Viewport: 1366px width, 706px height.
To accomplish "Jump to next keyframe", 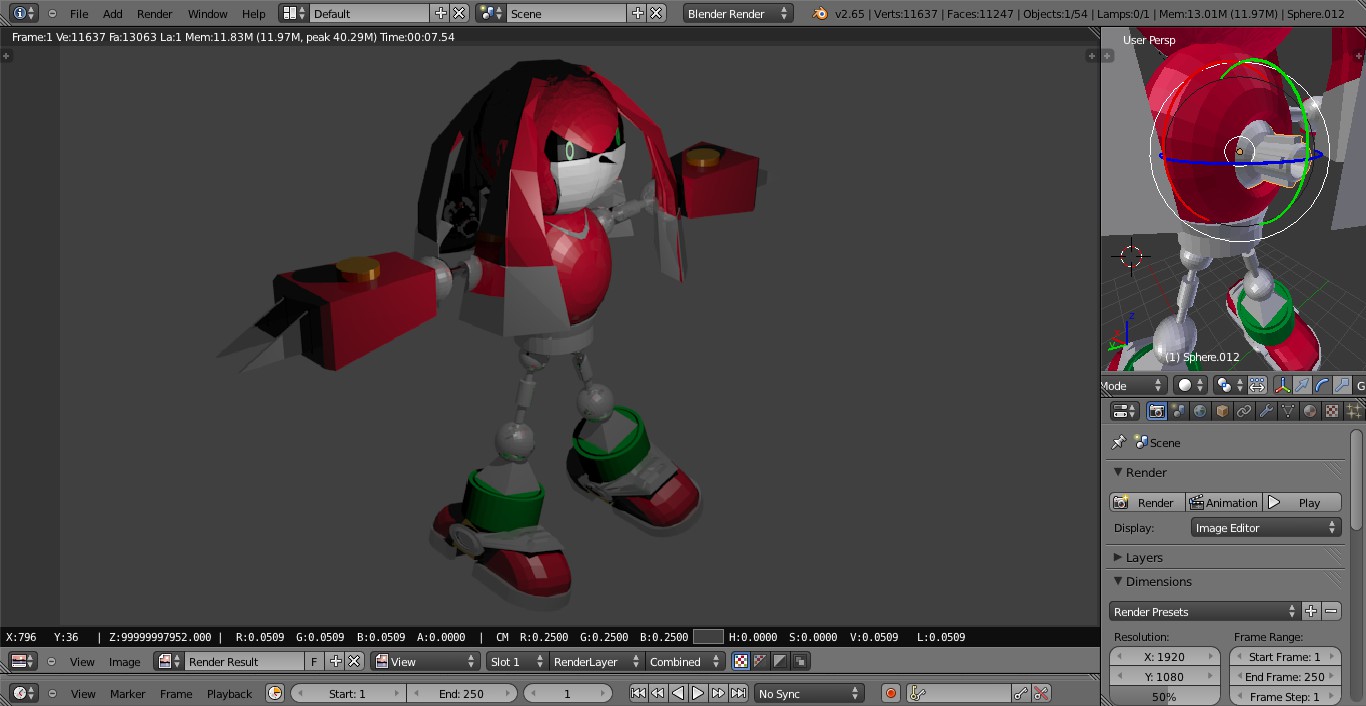I will point(718,693).
